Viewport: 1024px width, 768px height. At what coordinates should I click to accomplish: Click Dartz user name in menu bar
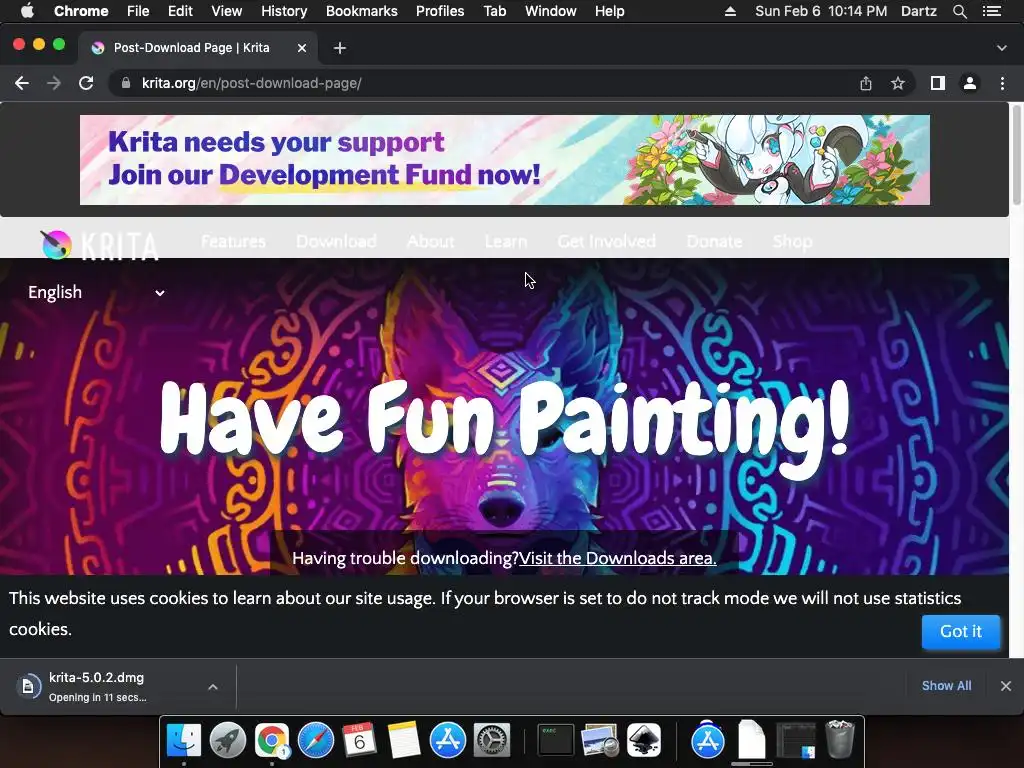(x=918, y=11)
